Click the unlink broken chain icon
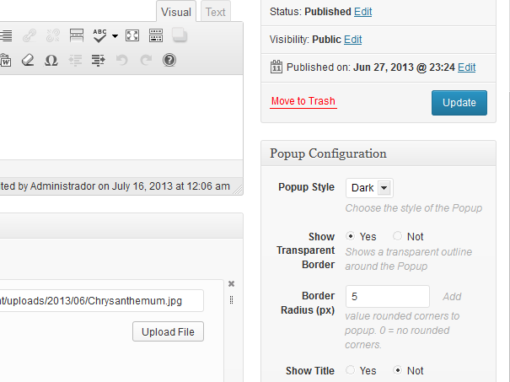The width and height of the screenshot is (510, 382). coord(53,35)
